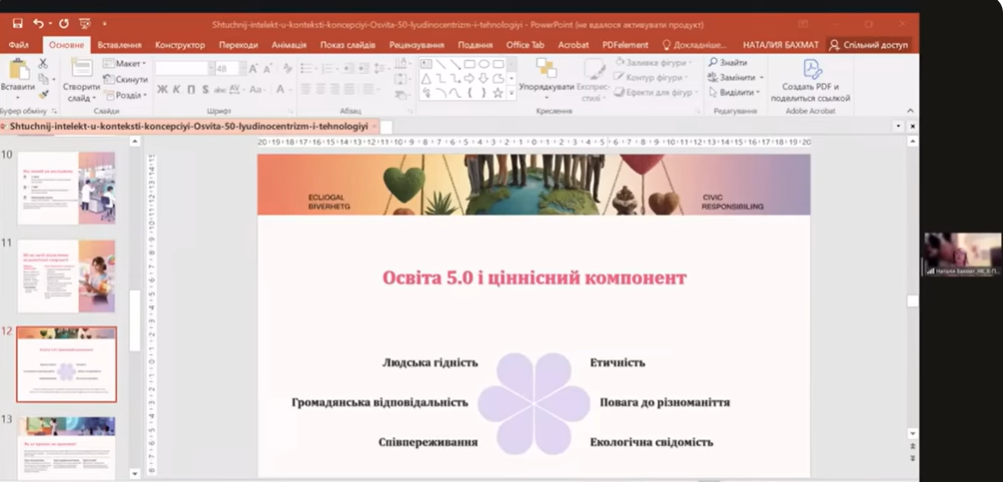The image size is (1003, 482).
Task: Click the Undo arrow icon
Action: tap(38, 23)
